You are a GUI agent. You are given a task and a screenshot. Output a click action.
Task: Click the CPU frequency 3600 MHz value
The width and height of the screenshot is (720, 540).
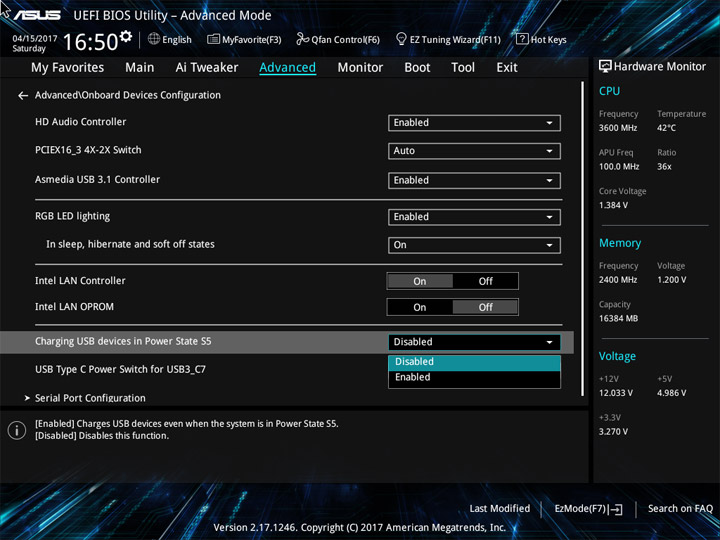pyautogui.click(x=618, y=128)
